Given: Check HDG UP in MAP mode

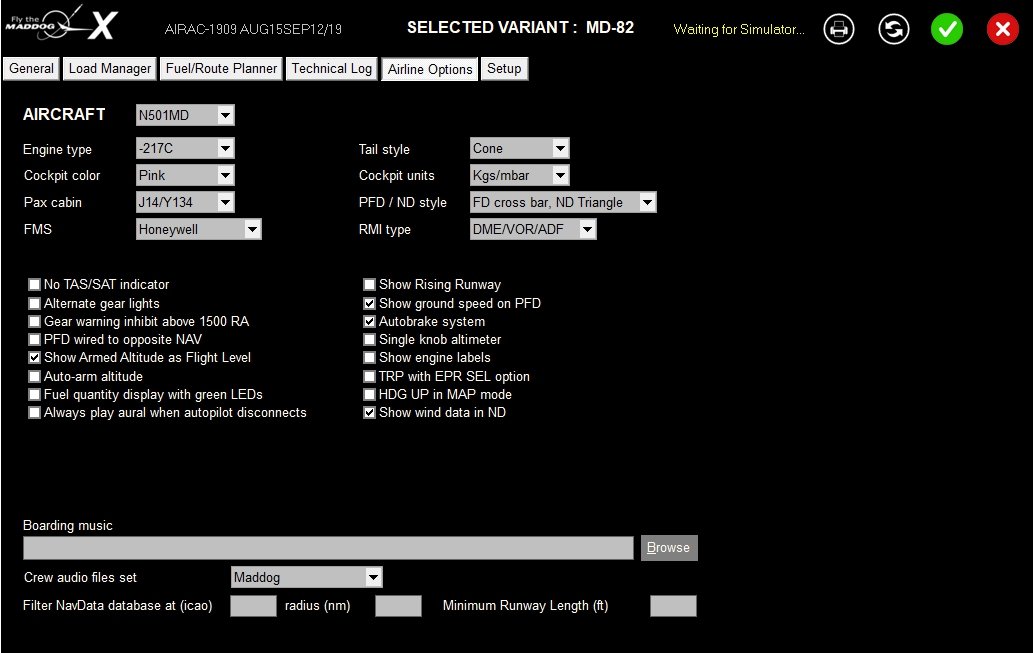Looking at the screenshot, I should pyautogui.click(x=370, y=395).
